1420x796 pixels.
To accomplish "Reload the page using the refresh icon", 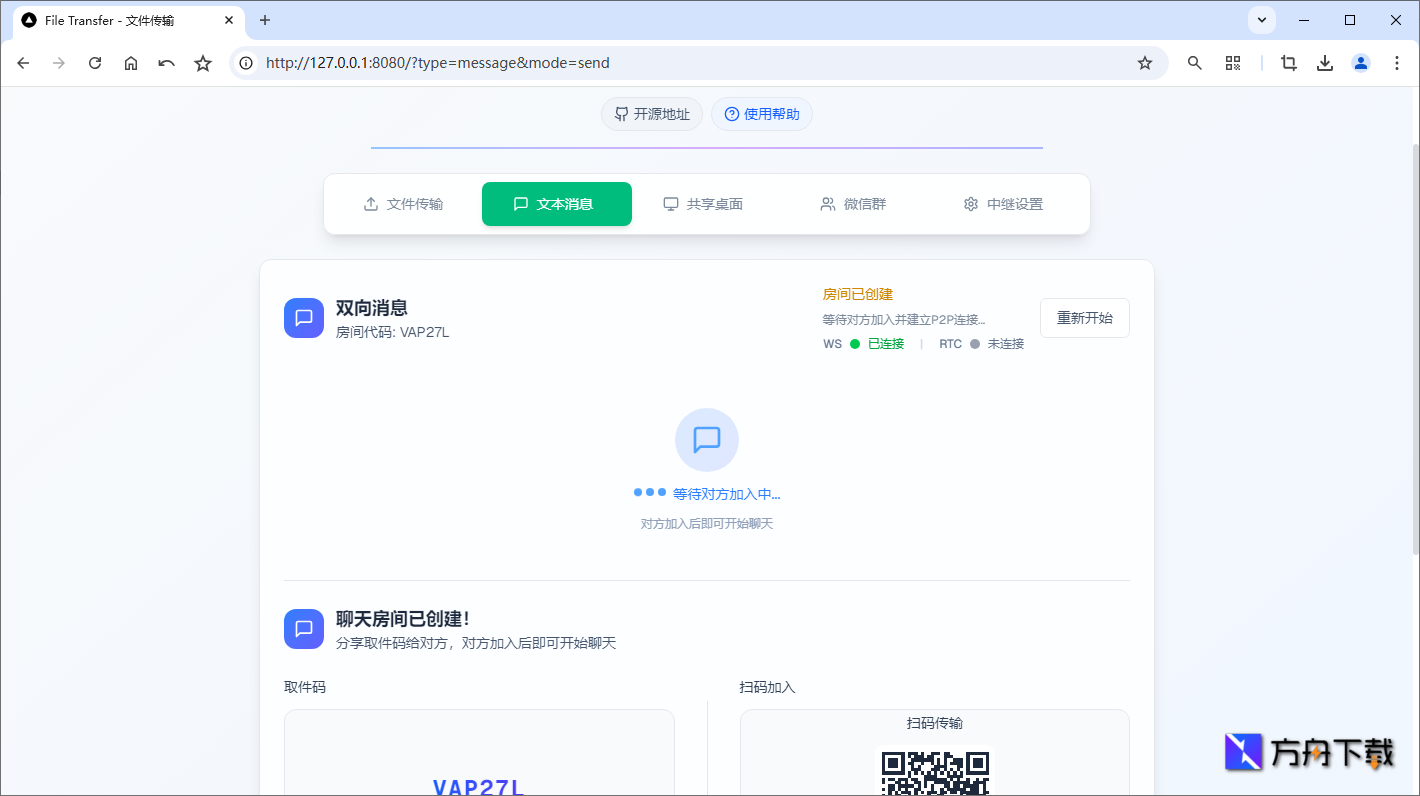I will (x=94, y=62).
